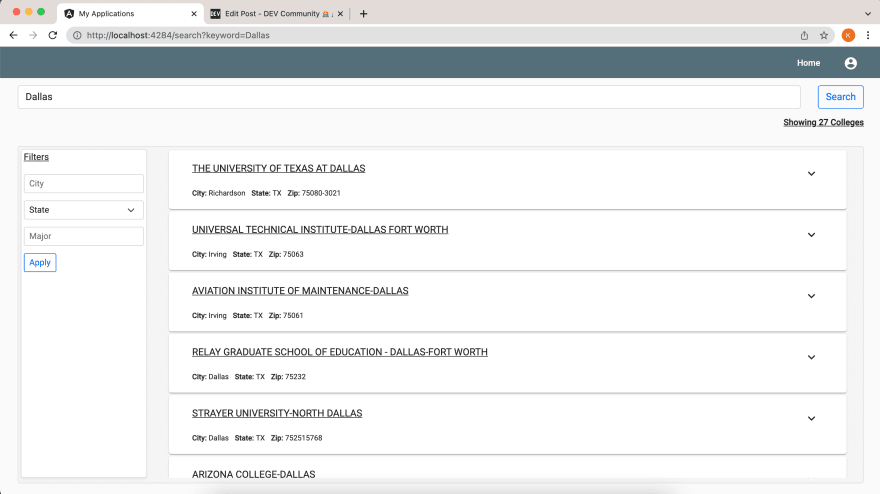Expand Strayer University-North Dallas card

point(811,419)
